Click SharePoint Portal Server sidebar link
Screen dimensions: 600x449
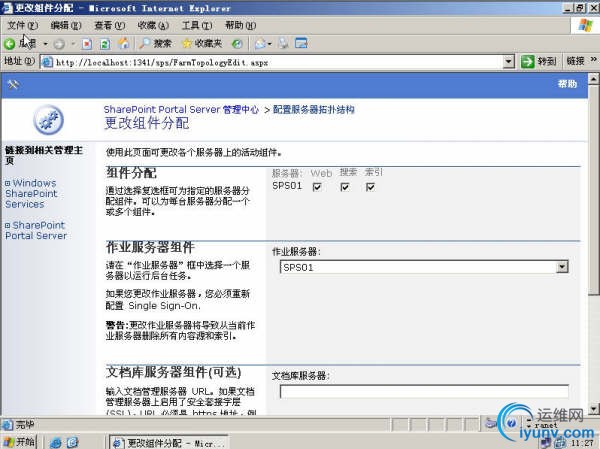[36, 230]
